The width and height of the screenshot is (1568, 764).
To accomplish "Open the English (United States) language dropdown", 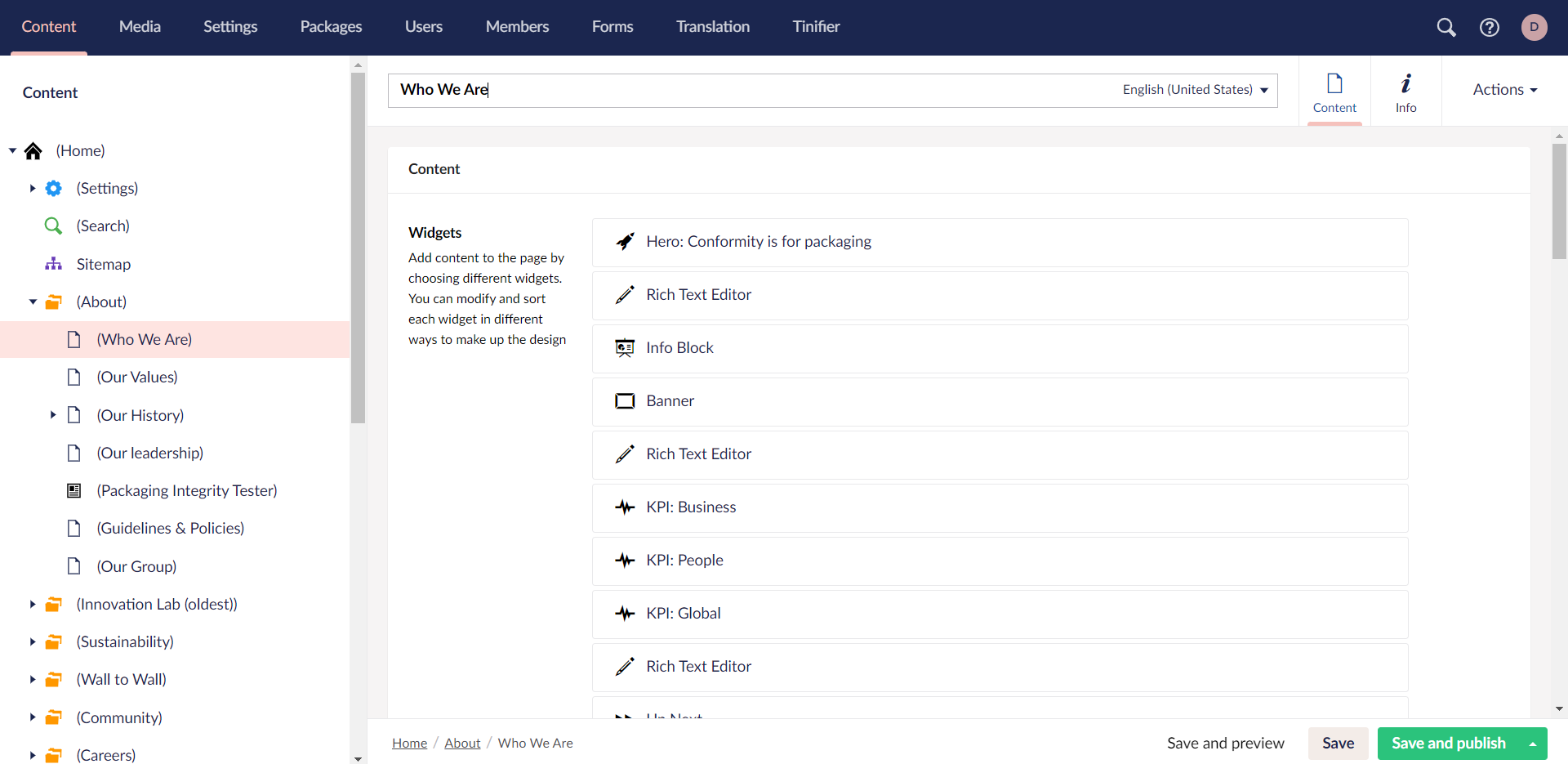I will click(x=1196, y=90).
